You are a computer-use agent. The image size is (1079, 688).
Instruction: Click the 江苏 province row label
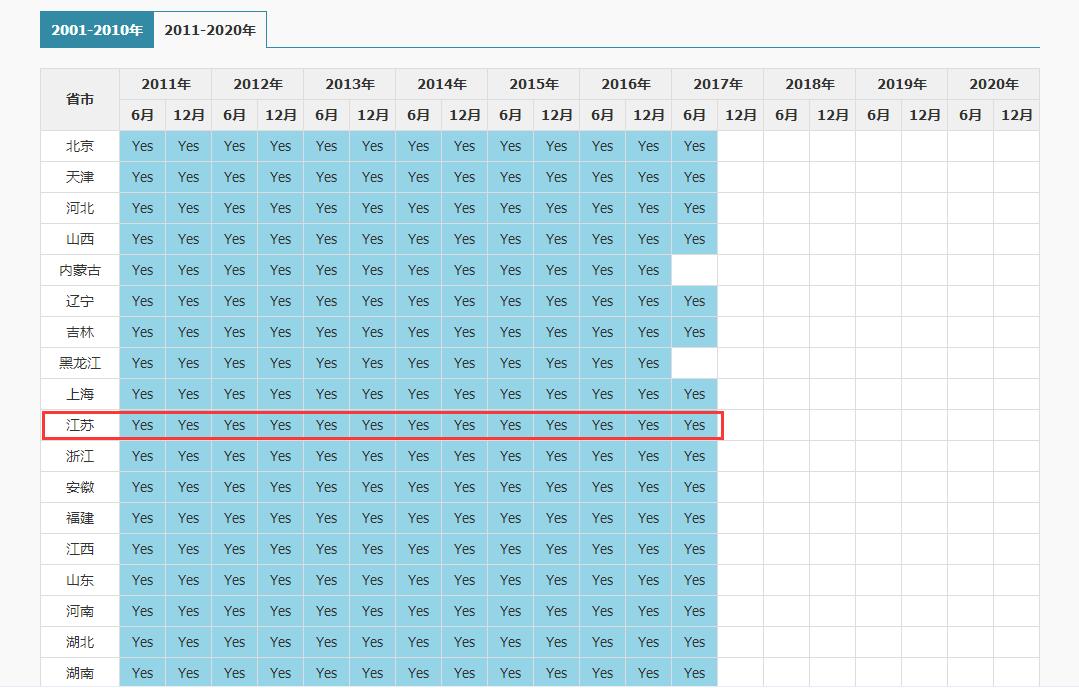tap(80, 425)
